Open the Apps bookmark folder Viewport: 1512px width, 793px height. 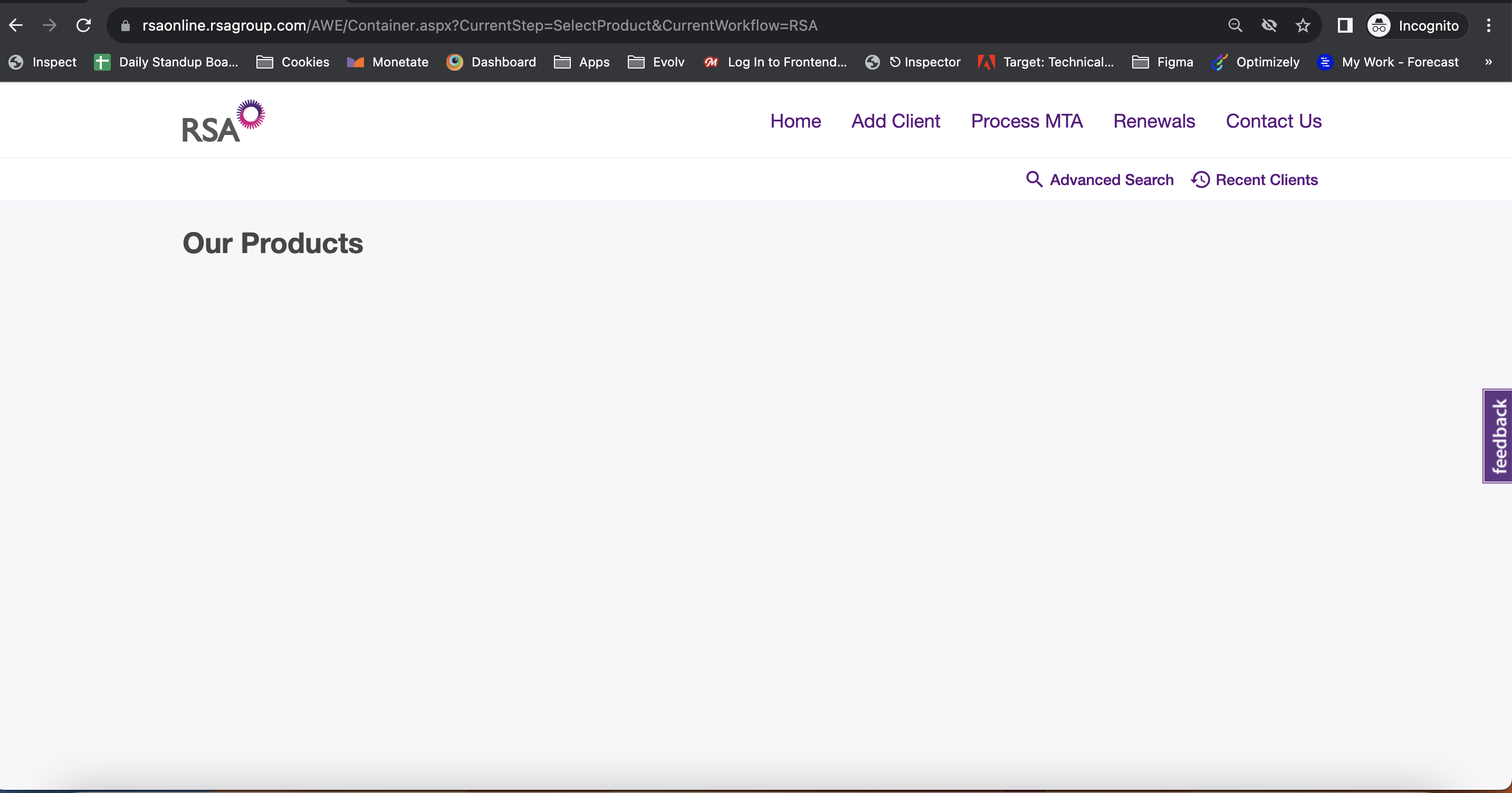point(582,62)
